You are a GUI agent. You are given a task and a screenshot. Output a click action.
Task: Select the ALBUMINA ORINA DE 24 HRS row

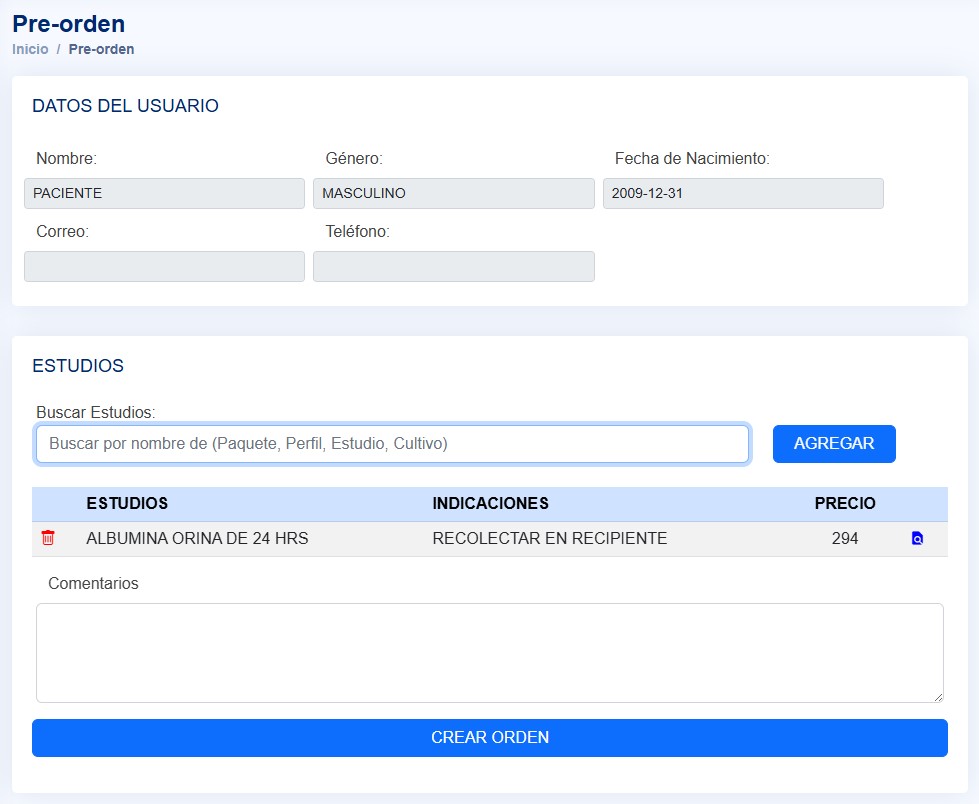coord(197,538)
